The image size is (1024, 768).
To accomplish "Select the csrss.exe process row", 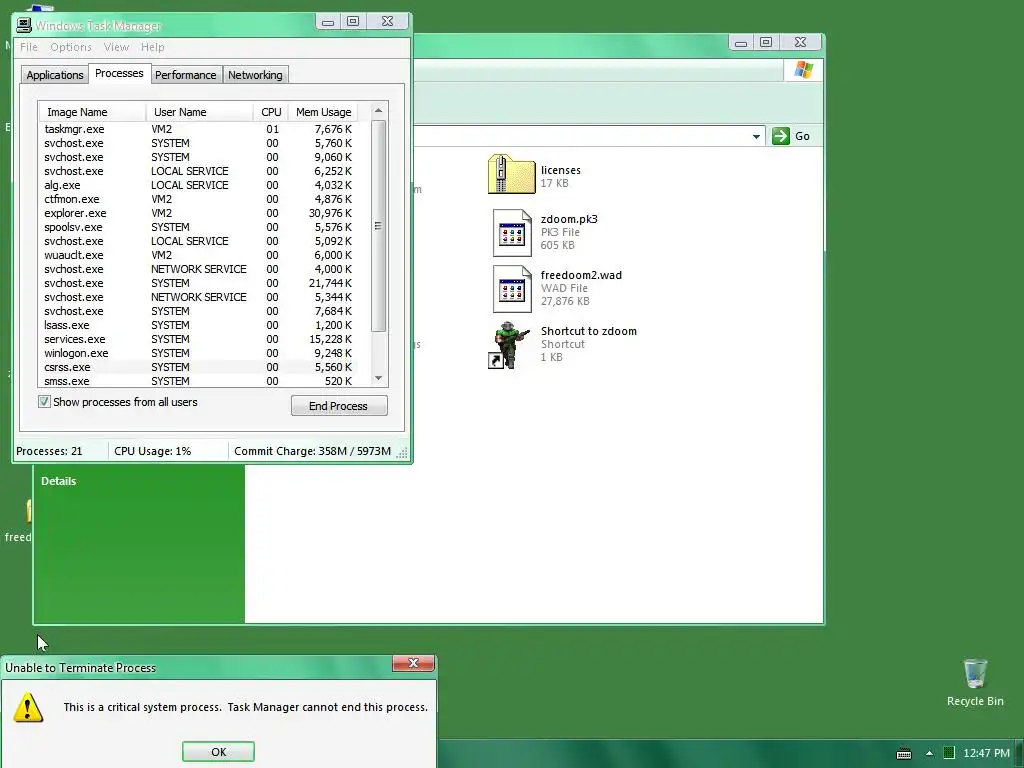I will 199,367.
